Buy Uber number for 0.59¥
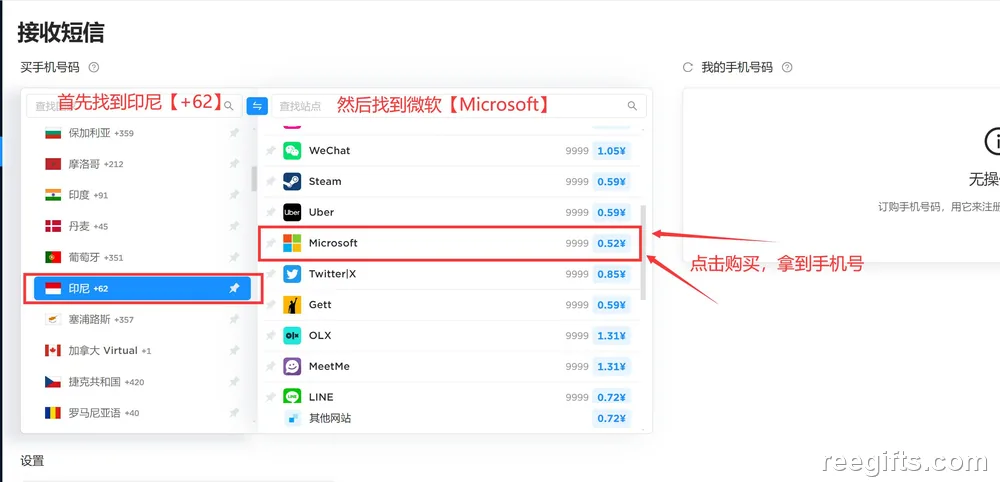Image resolution: width=1000 pixels, height=482 pixels. [611, 212]
